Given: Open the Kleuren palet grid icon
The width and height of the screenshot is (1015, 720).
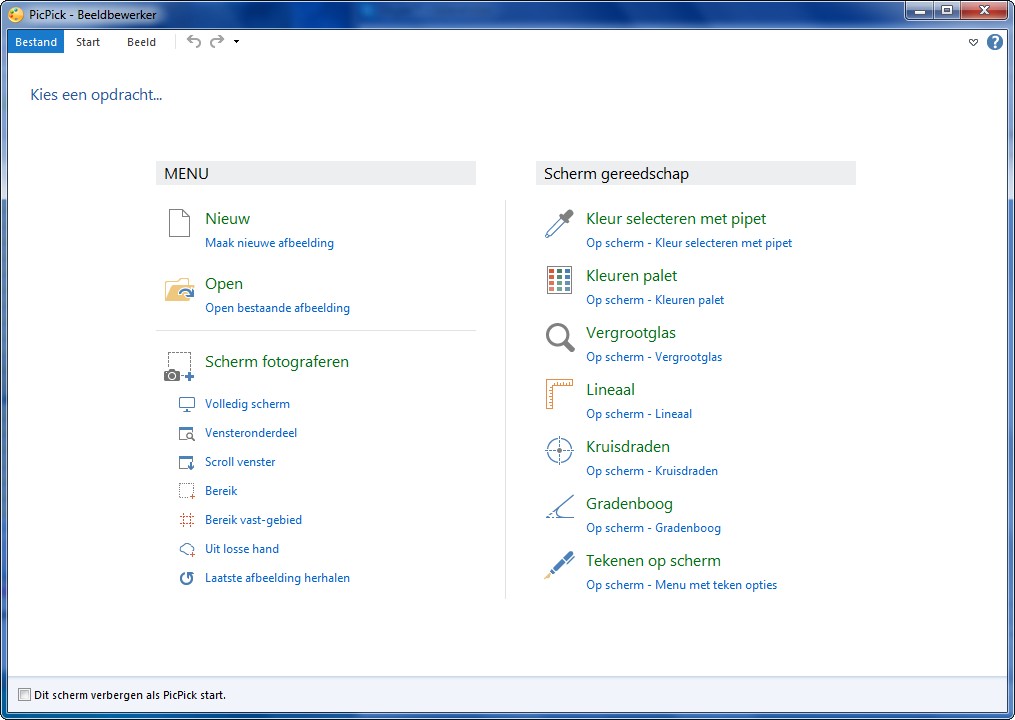Looking at the screenshot, I should (558, 281).
